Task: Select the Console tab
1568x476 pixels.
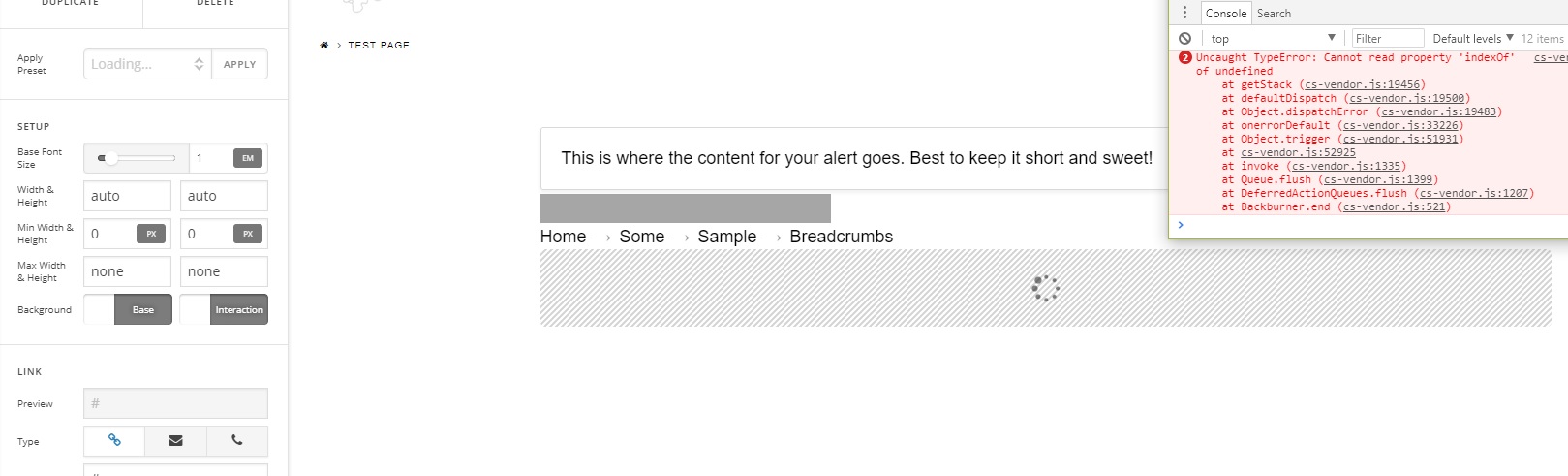Action: [1226, 14]
